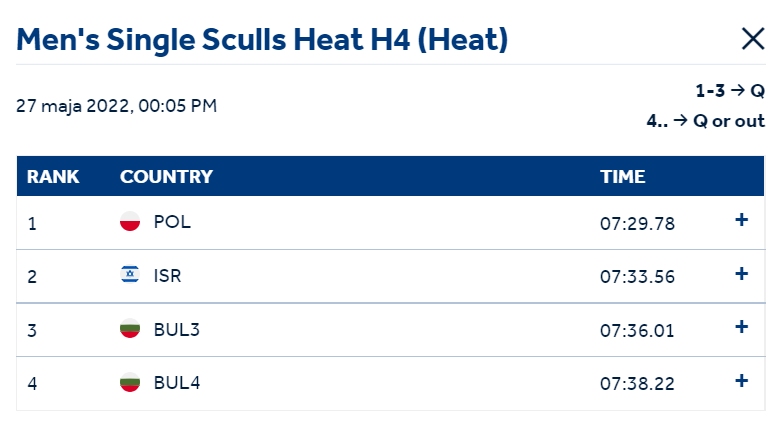Expand ISR row details with plus icon
The image size is (776, 426).
(x=741, y=274)
